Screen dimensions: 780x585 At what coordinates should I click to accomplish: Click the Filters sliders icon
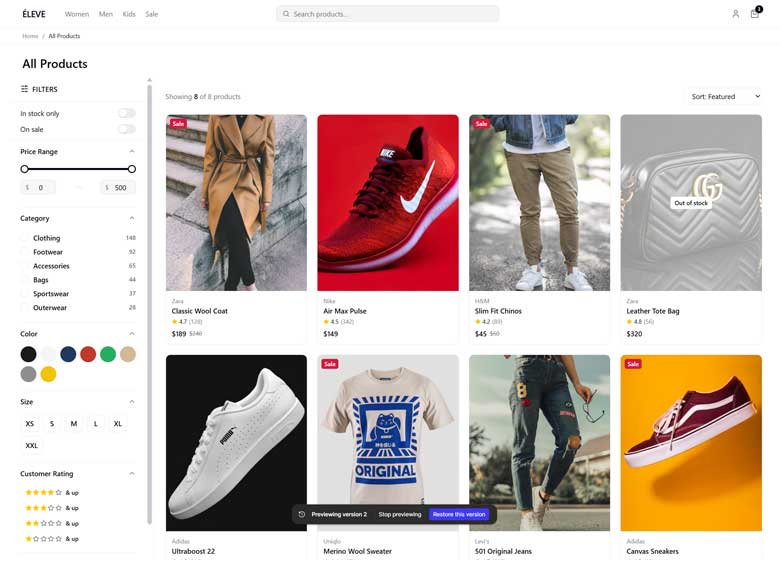[x=24, y=89]
